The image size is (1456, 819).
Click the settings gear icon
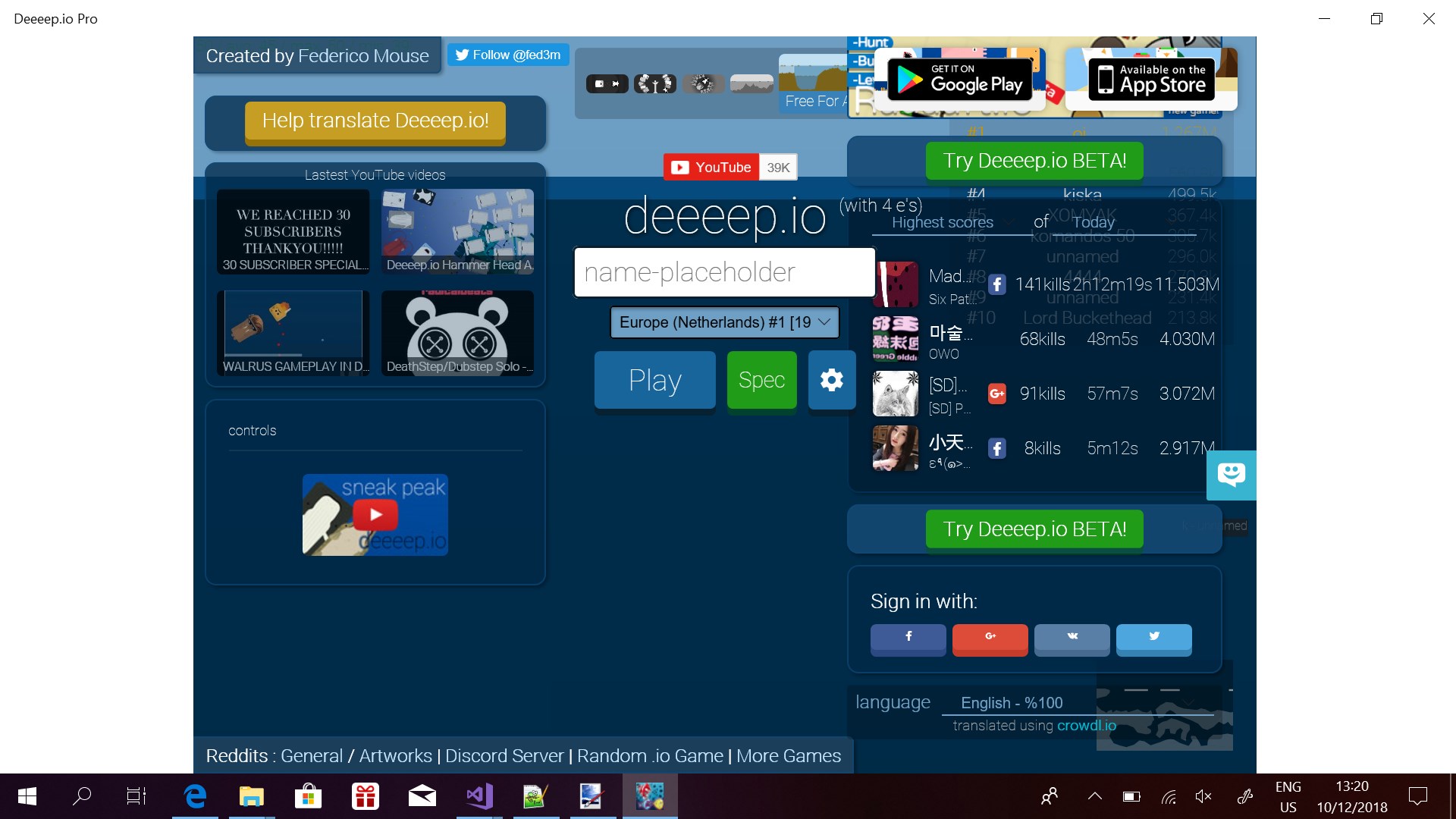(x=832, y=380)
